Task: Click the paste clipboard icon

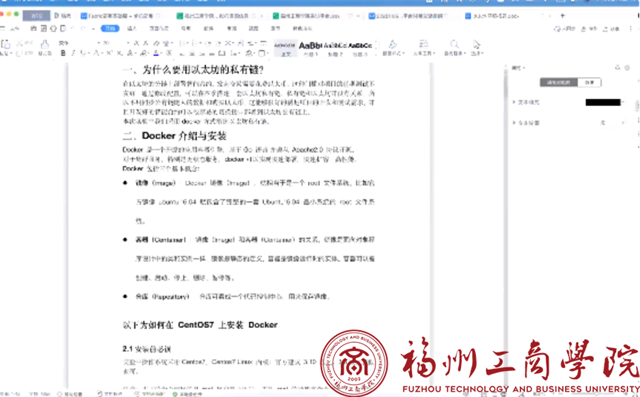Action: (6, 44)
